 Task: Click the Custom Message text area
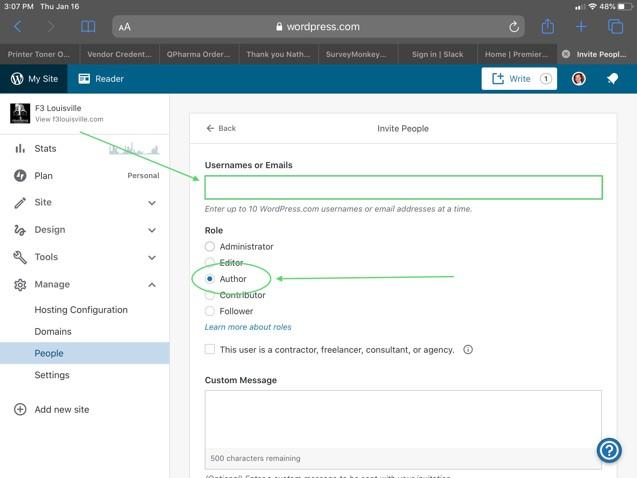point(403,420)
